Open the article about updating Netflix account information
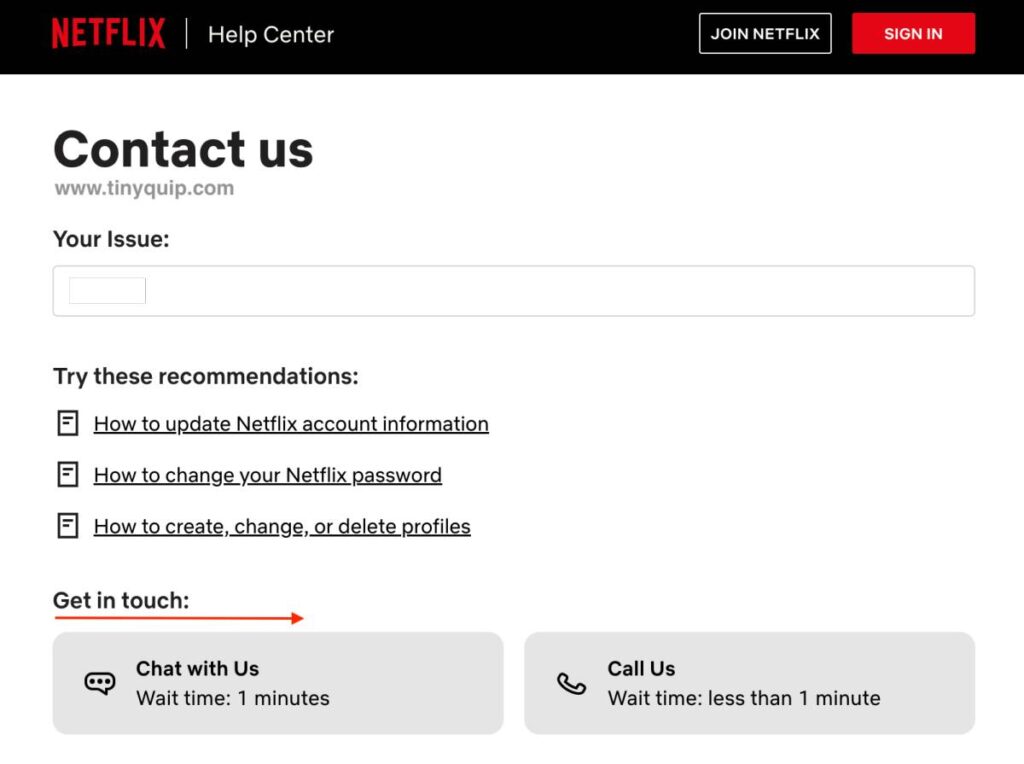This screenshot has height=764, width=1024. (x=290, y=423)
